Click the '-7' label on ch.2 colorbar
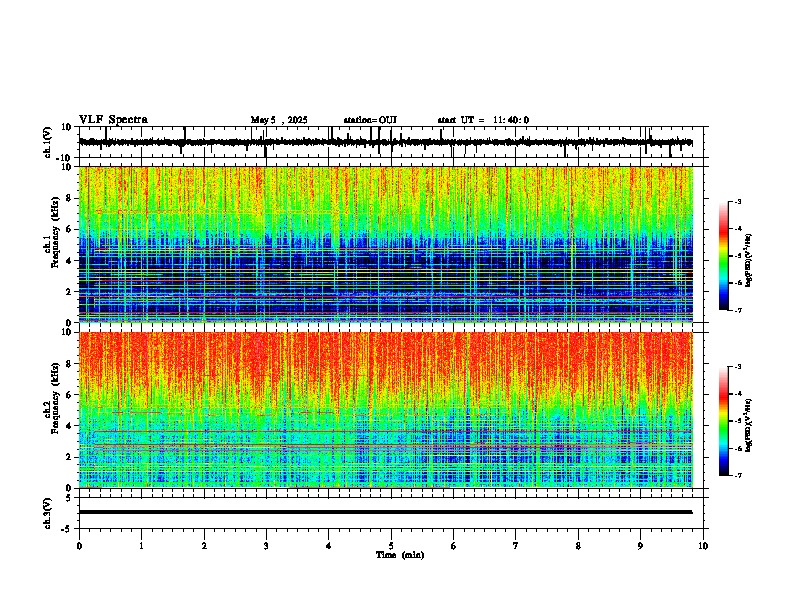Viewport: 792px width, 612px height. click(x=738, y=475)
